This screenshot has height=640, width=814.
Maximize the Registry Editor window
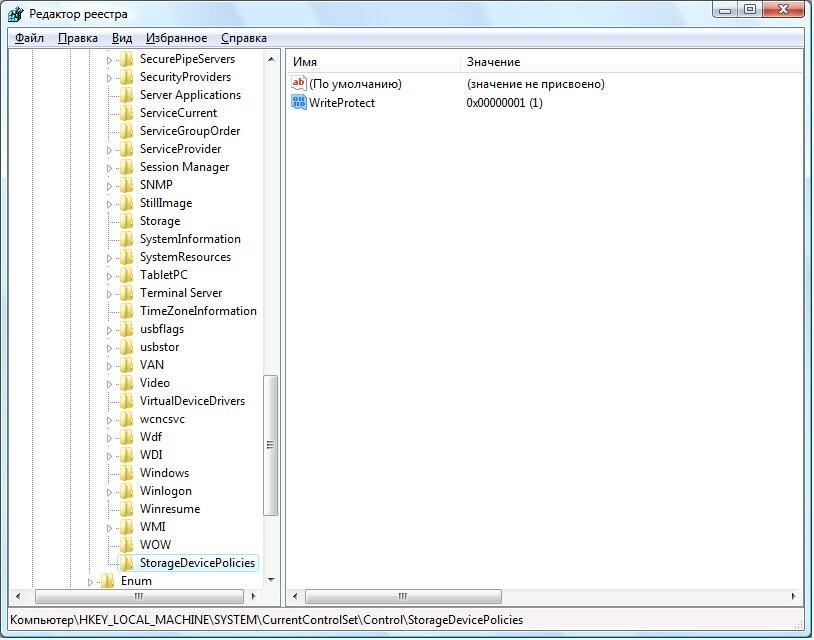pos(750,10)
